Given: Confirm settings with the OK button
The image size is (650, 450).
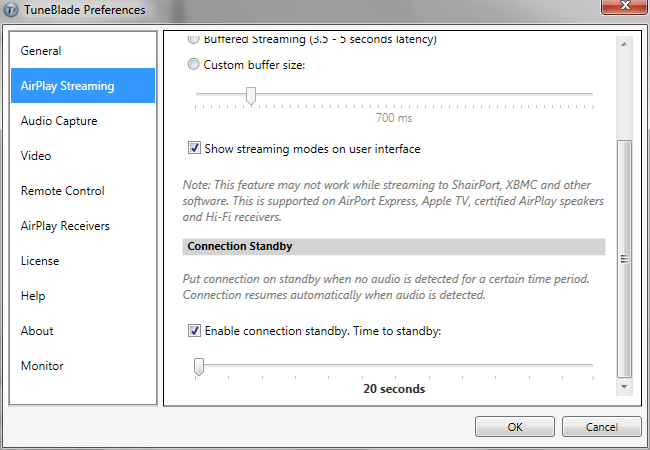Looking at the screenshot, I should [515, 427].
